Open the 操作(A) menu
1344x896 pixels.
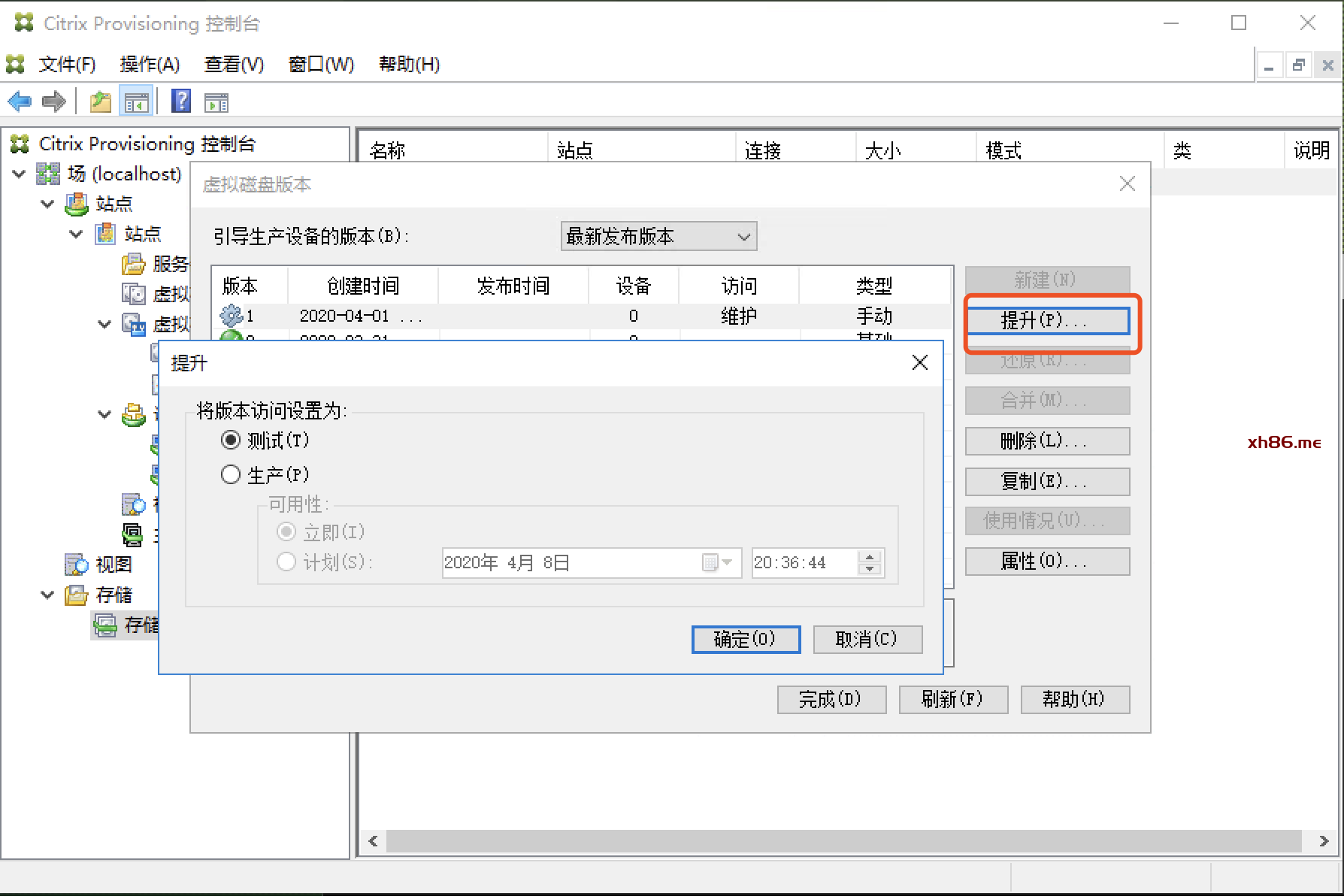point(150,65)
